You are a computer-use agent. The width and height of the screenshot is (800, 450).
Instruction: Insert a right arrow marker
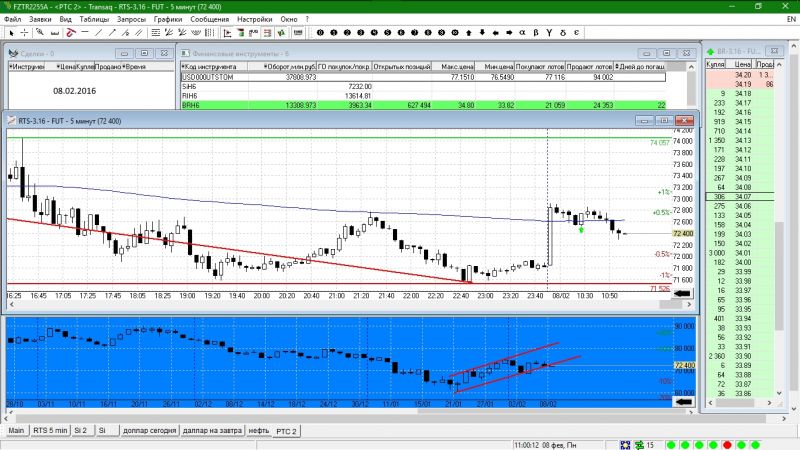pos(509,33)
